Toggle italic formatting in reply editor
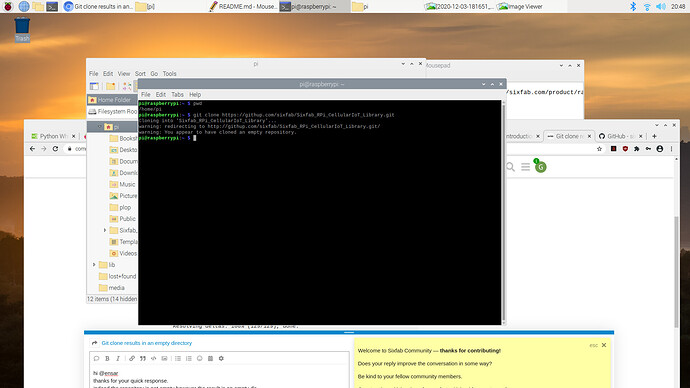690x388 pixels. point(118,359)
